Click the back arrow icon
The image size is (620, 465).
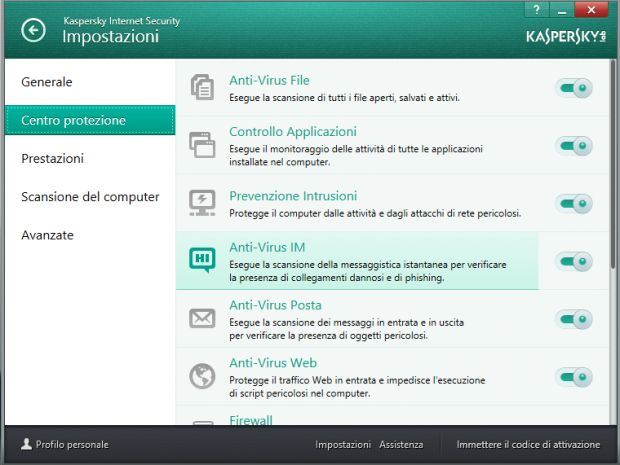click(33, 30)
